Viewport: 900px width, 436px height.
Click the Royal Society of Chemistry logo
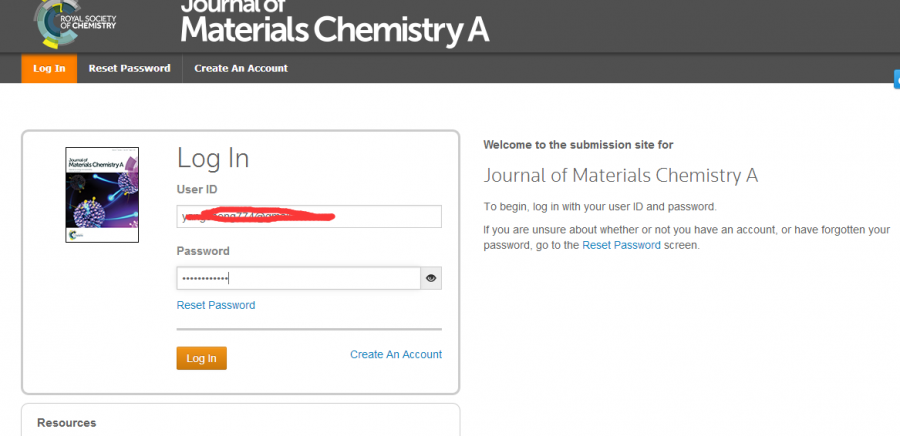tap(75, 22)
